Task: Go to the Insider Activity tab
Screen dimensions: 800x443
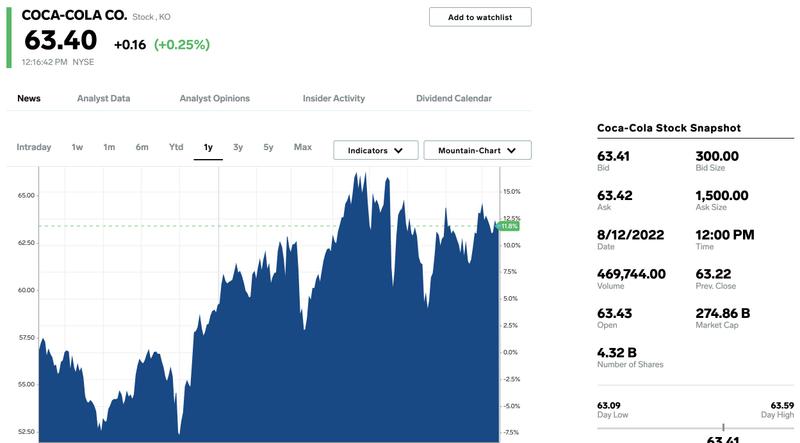Action: pos(334,99)
